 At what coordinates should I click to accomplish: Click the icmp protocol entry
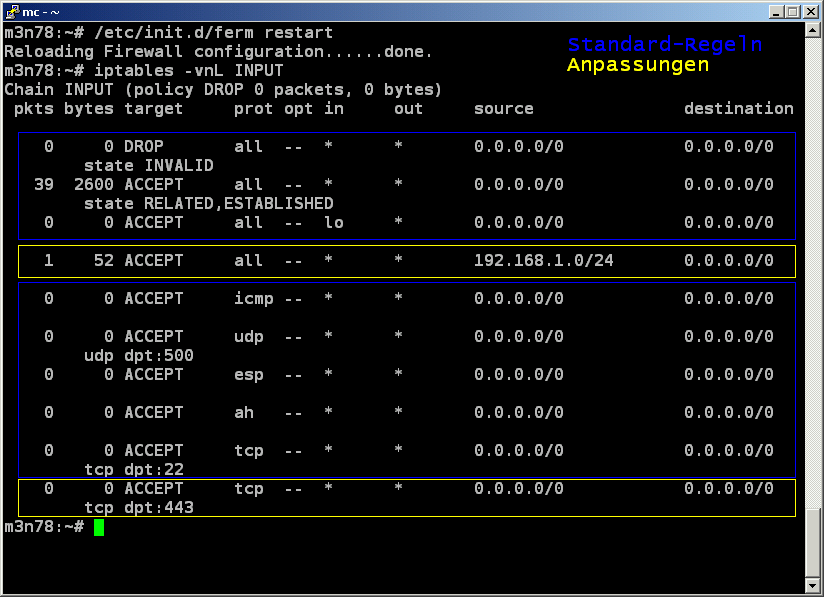[254, 299]
